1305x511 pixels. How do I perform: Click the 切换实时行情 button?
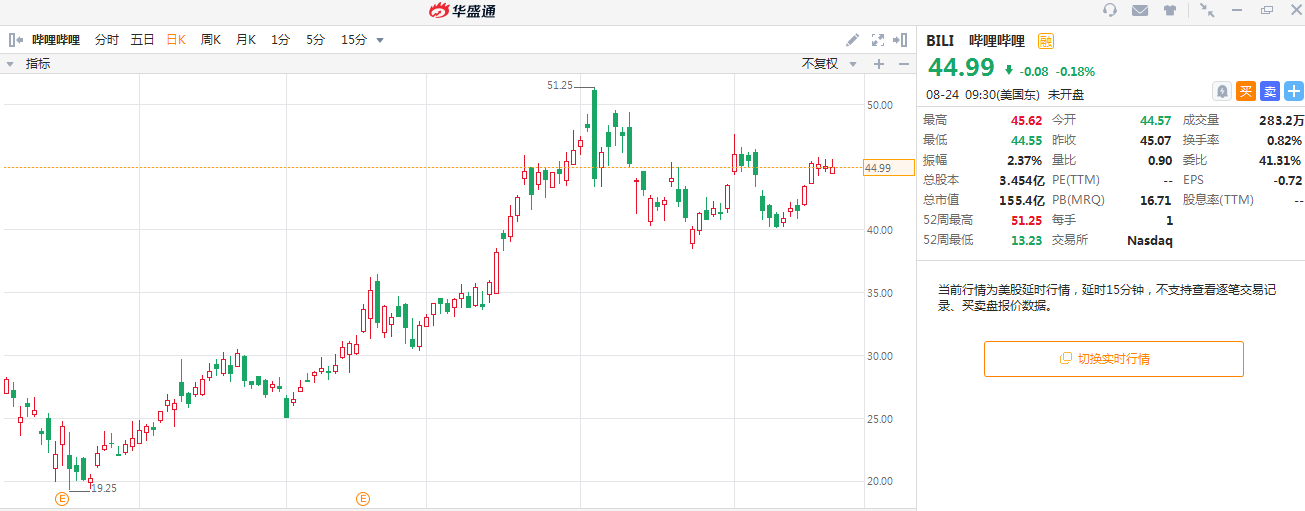(1113, 358)
